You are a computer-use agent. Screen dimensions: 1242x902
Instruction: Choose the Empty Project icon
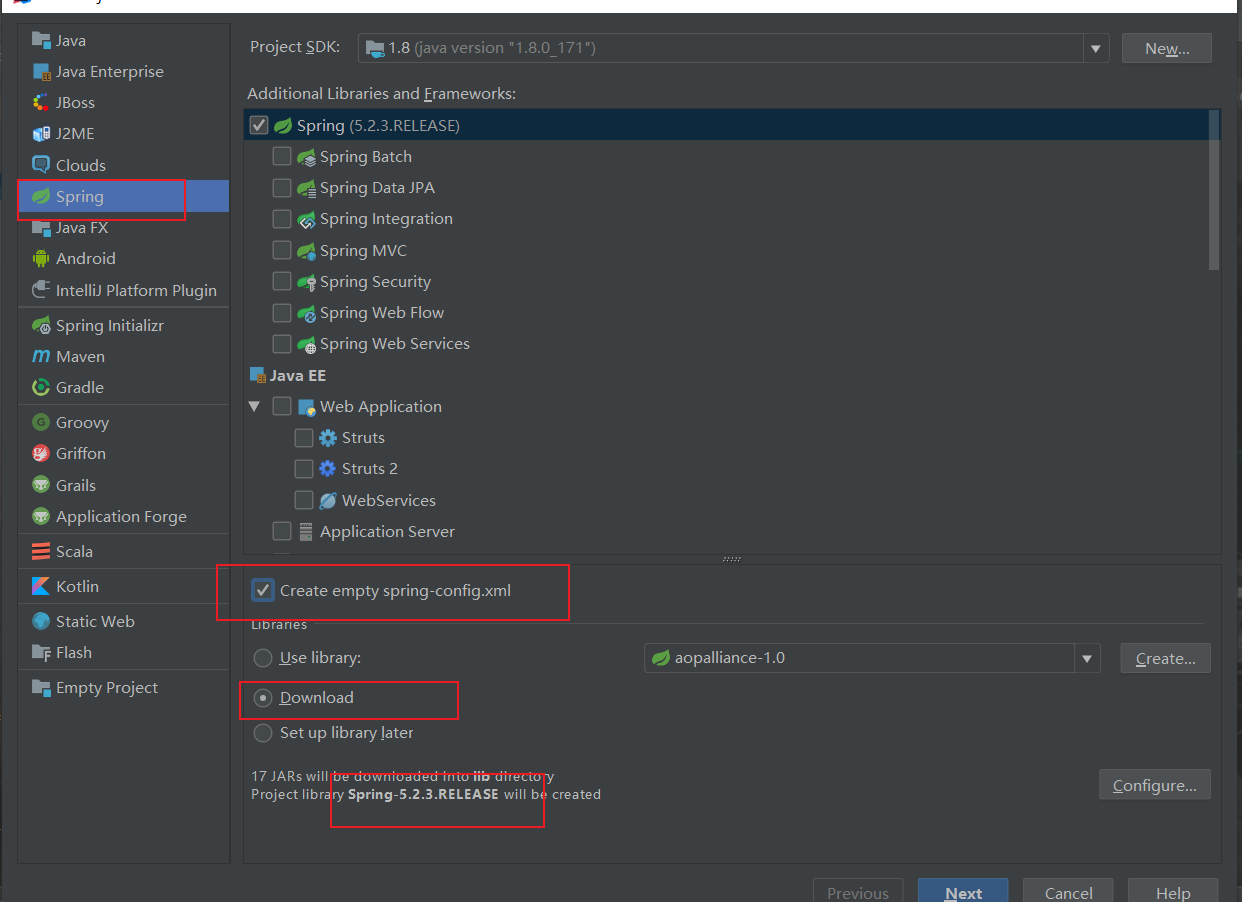click(x=41, y=687)
